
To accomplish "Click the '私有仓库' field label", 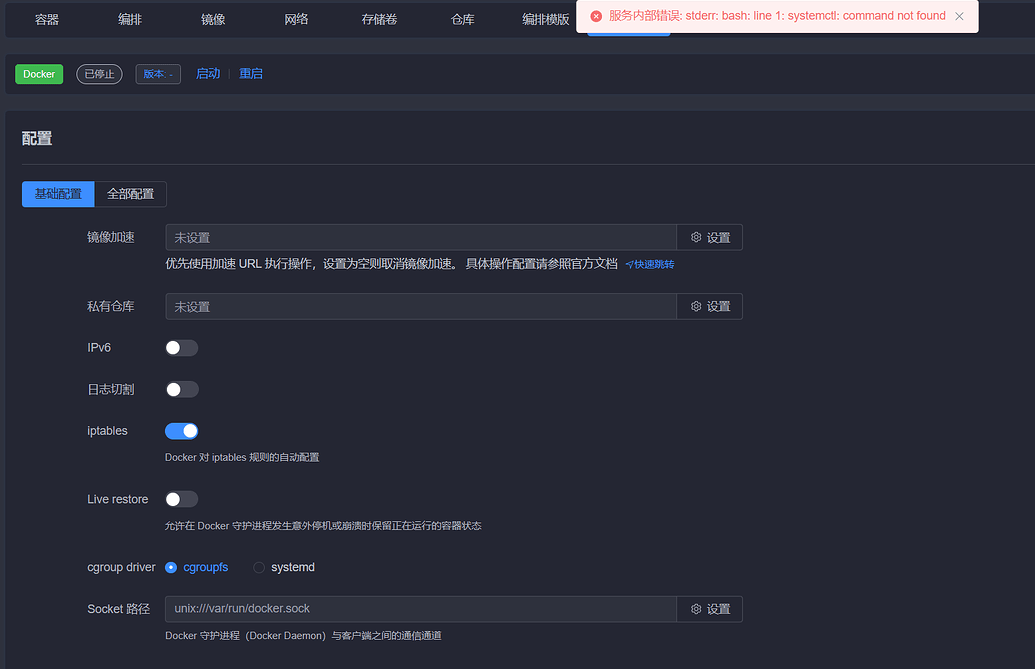I will click(x=111, y=307).
